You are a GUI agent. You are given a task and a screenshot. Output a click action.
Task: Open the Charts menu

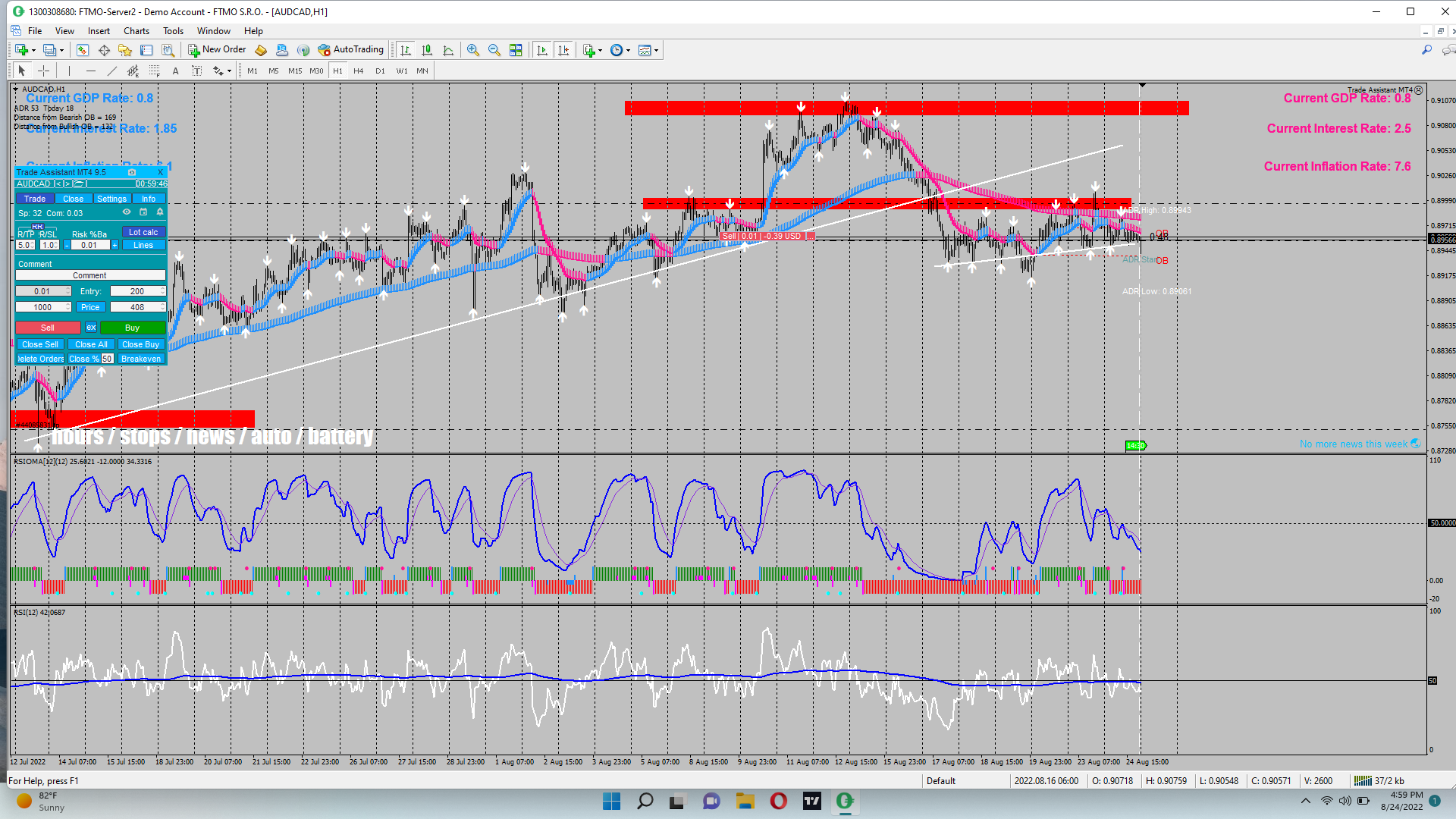coord(136,31)
